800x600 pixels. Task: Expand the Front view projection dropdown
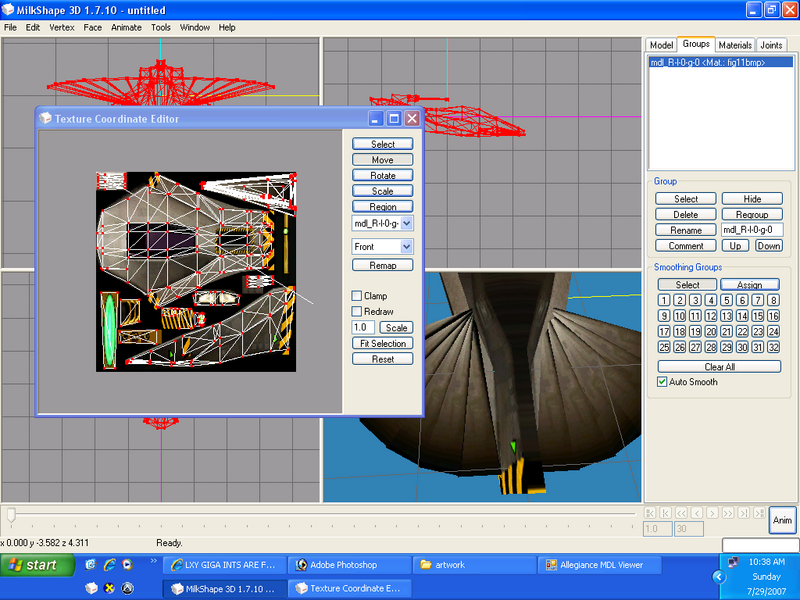[406, 246]
